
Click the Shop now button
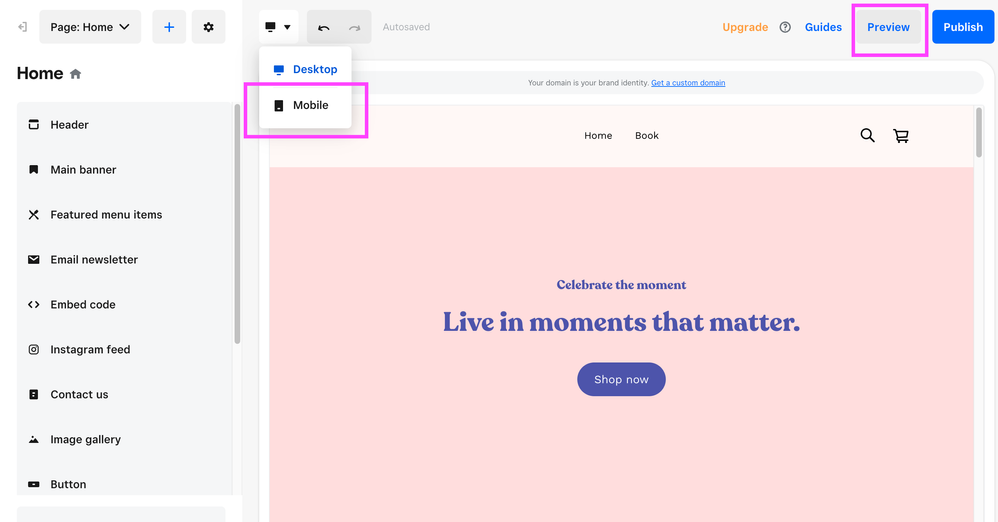point(621,379)
